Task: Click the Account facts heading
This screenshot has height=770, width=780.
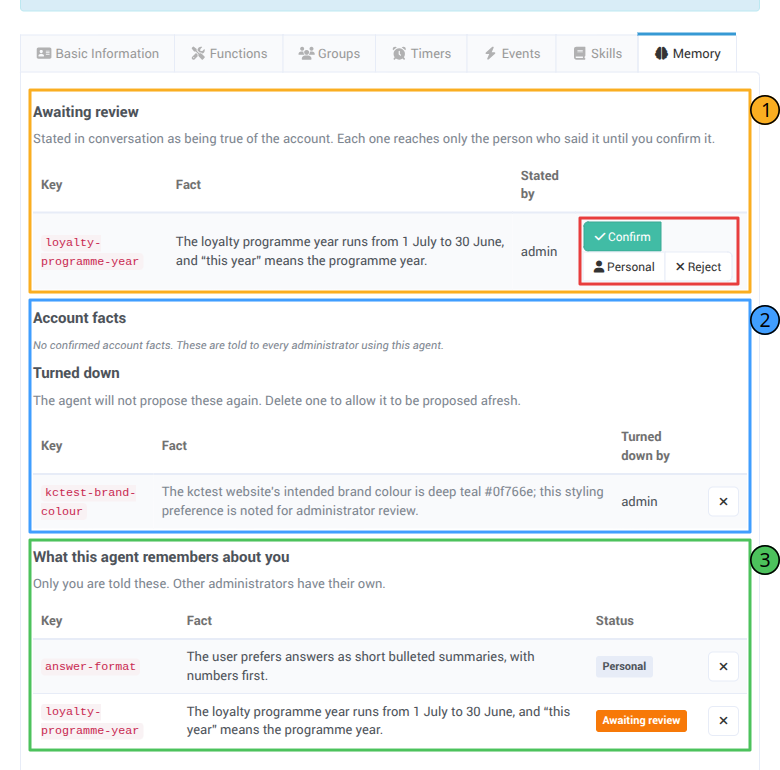Action: tap(80, 318)
